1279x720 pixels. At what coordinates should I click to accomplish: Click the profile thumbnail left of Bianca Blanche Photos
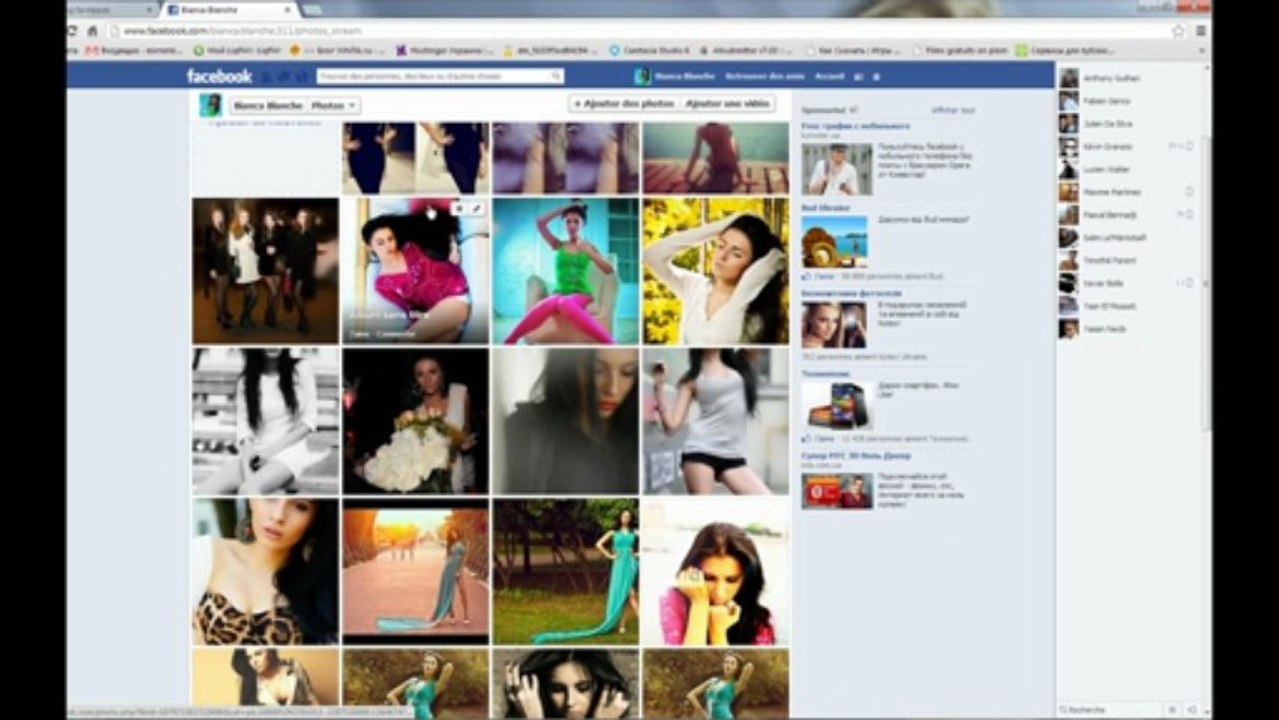click(210, 105)
